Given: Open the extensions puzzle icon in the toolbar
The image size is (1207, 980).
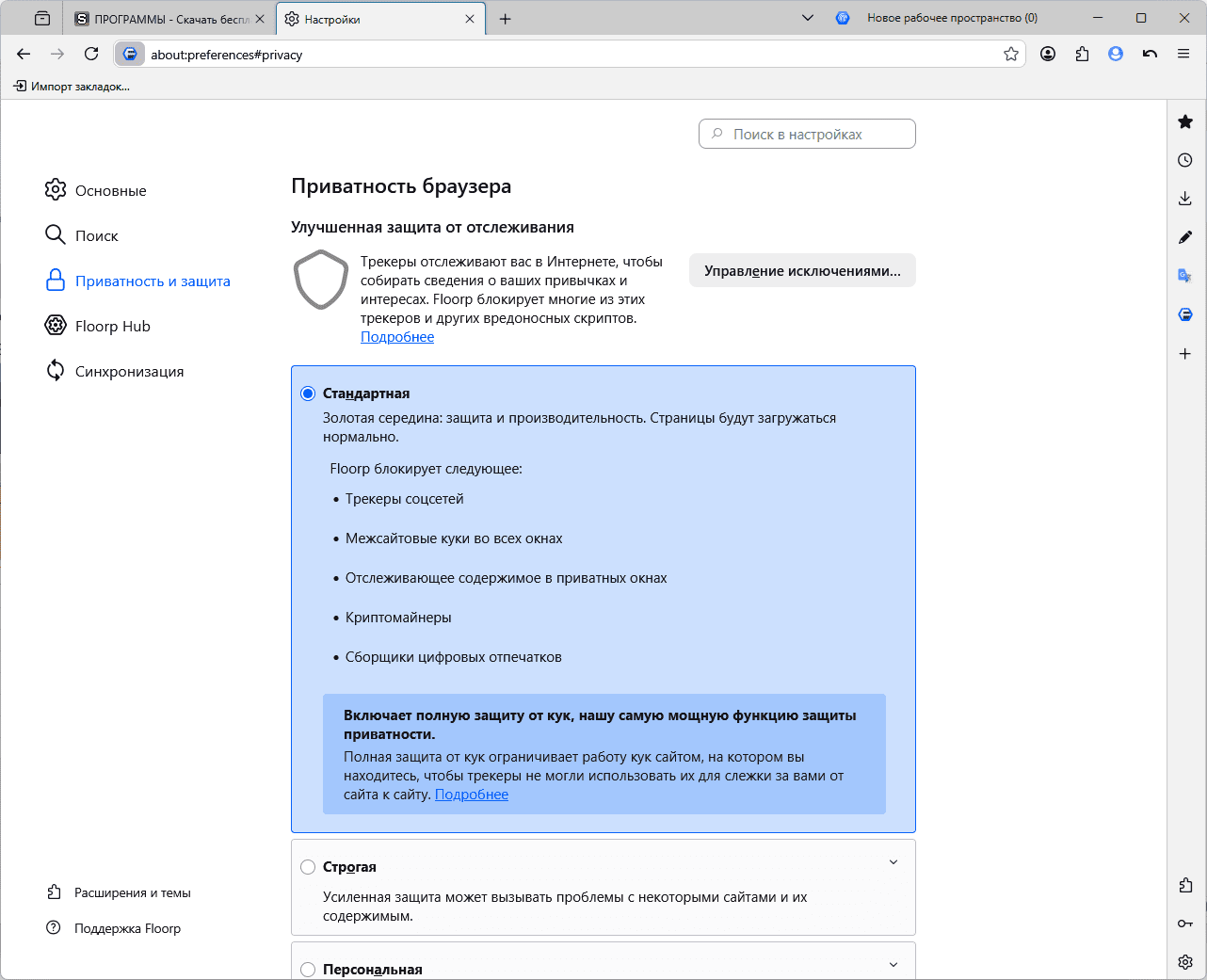Looking at the screenshot, I should (x=1082, y=54).
